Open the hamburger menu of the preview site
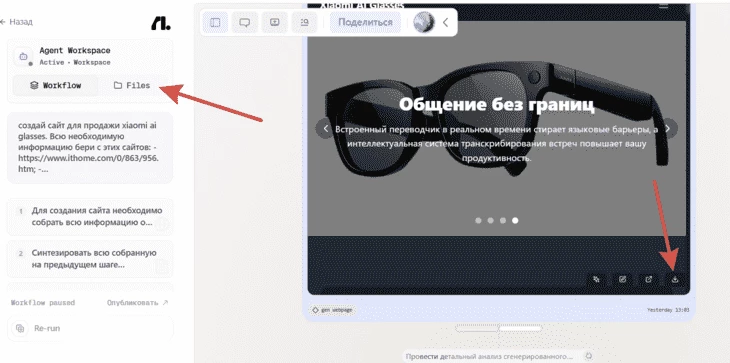Image resolution: width=730 pixels, height=363 pixels. point(663,6)
